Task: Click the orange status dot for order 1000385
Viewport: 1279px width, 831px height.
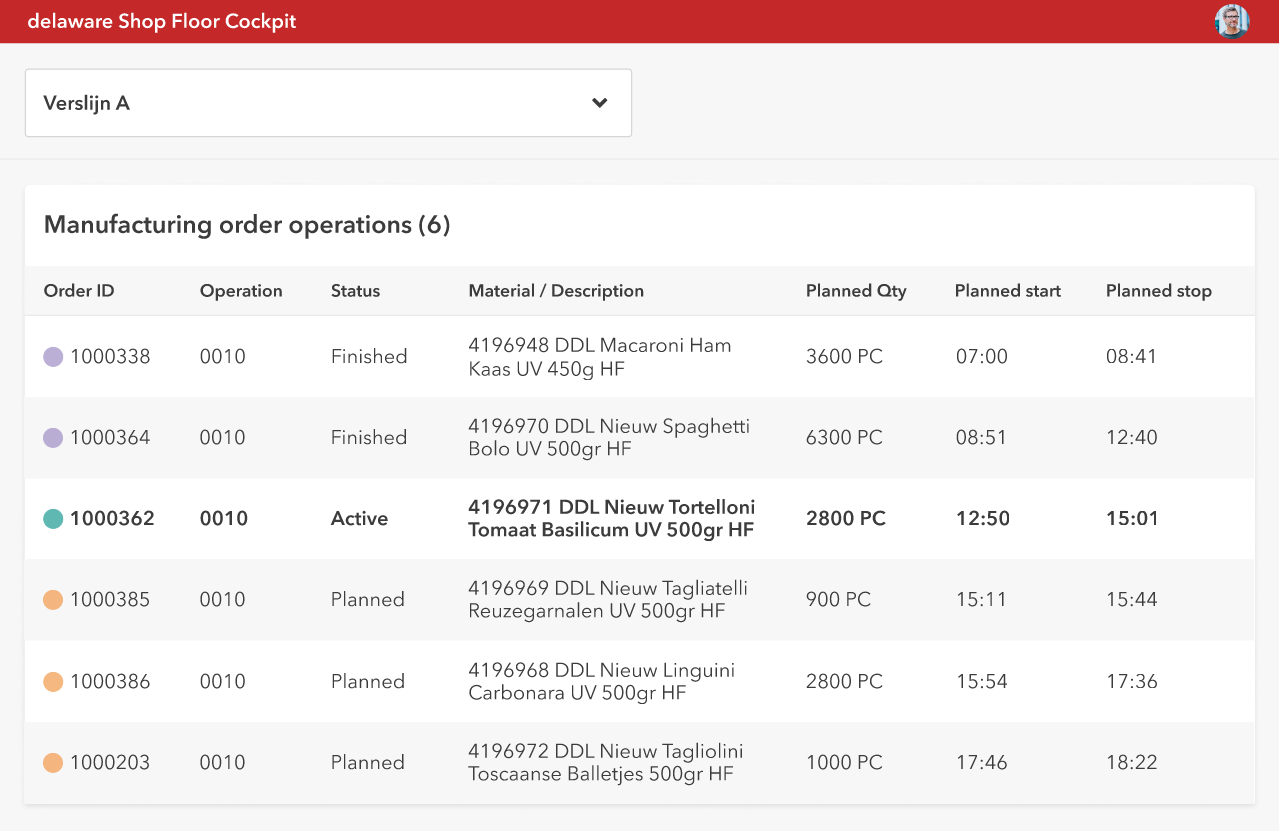Action: click(53, 600)
